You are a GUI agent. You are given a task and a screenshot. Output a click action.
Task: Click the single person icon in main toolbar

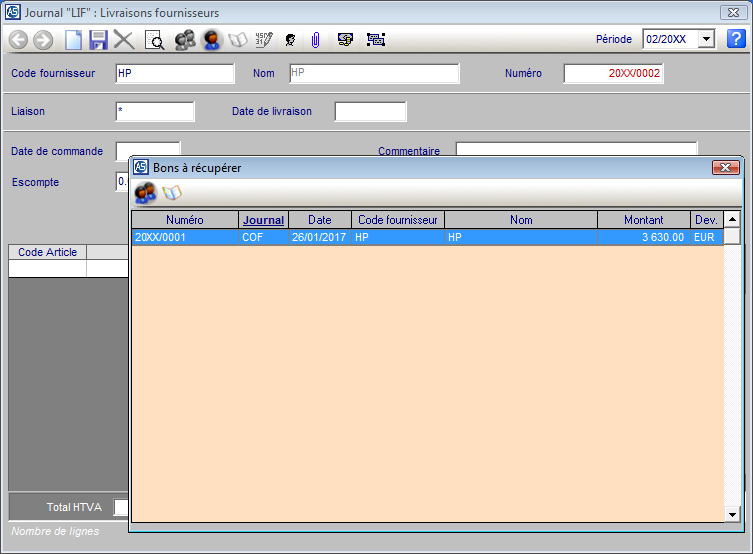tap(212, 40)
